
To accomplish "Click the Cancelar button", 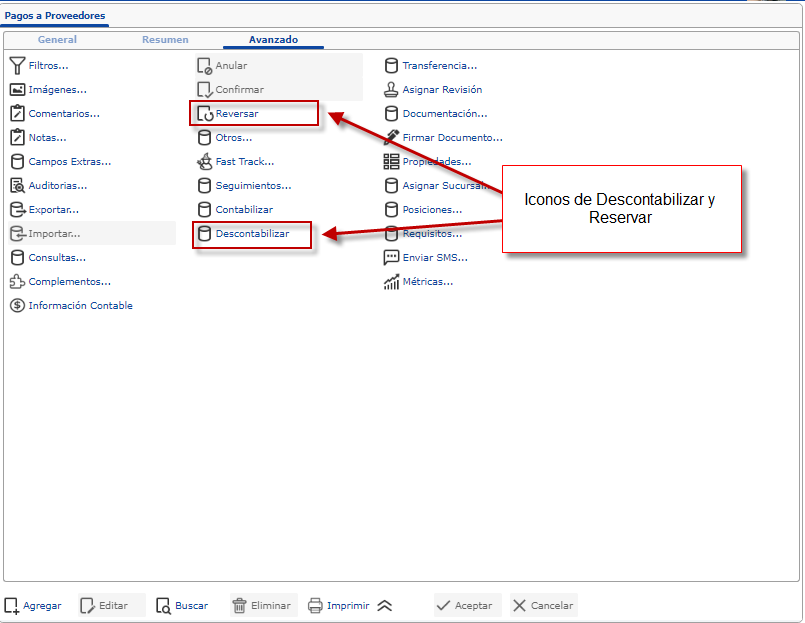I will click(x=544, y=606).
